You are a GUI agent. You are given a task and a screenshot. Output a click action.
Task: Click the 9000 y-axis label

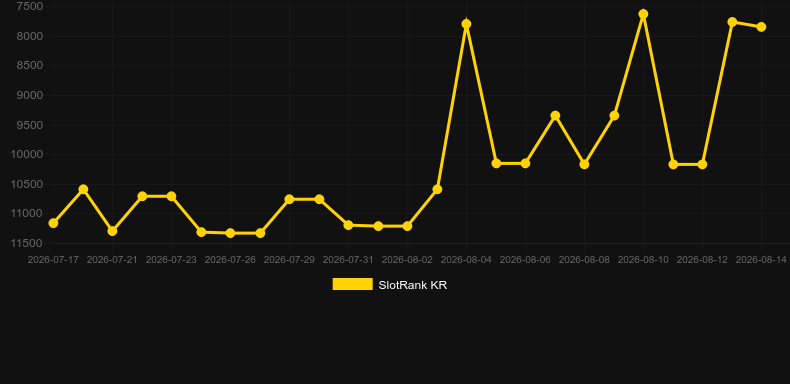pyautogui.click(x=30, y=95)
